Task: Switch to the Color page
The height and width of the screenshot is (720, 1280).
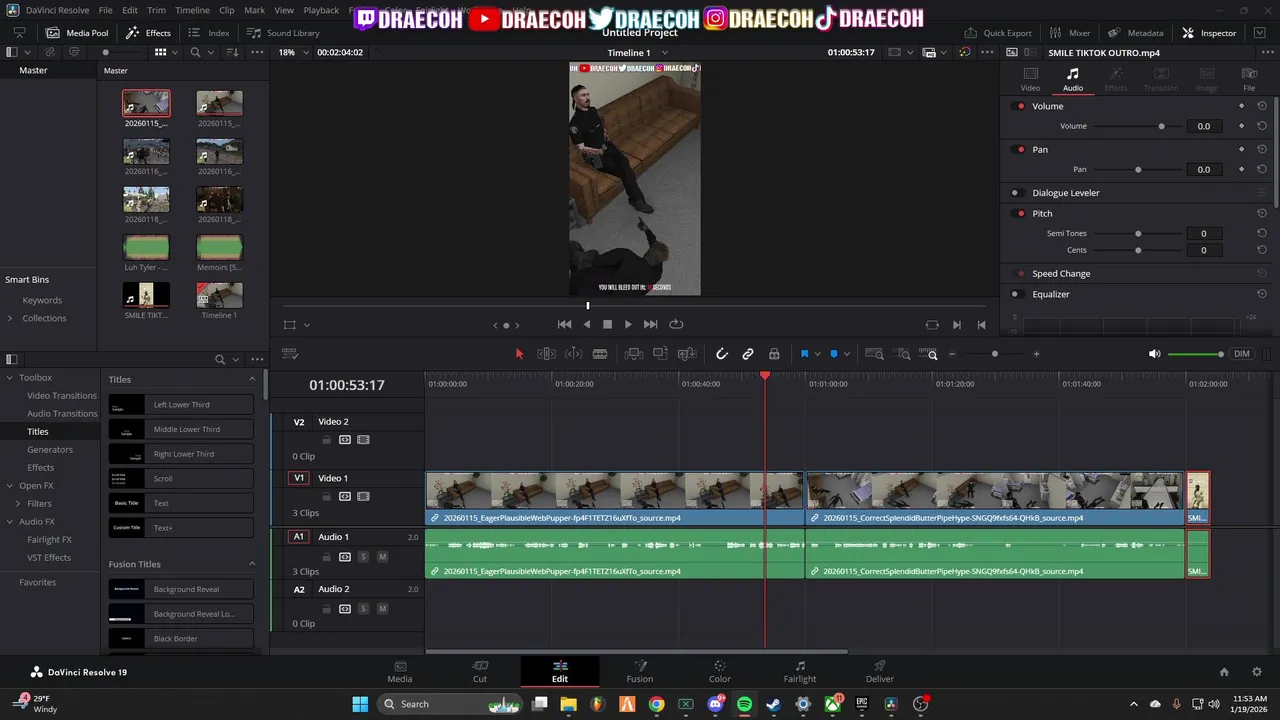Action: coord(720,672)
